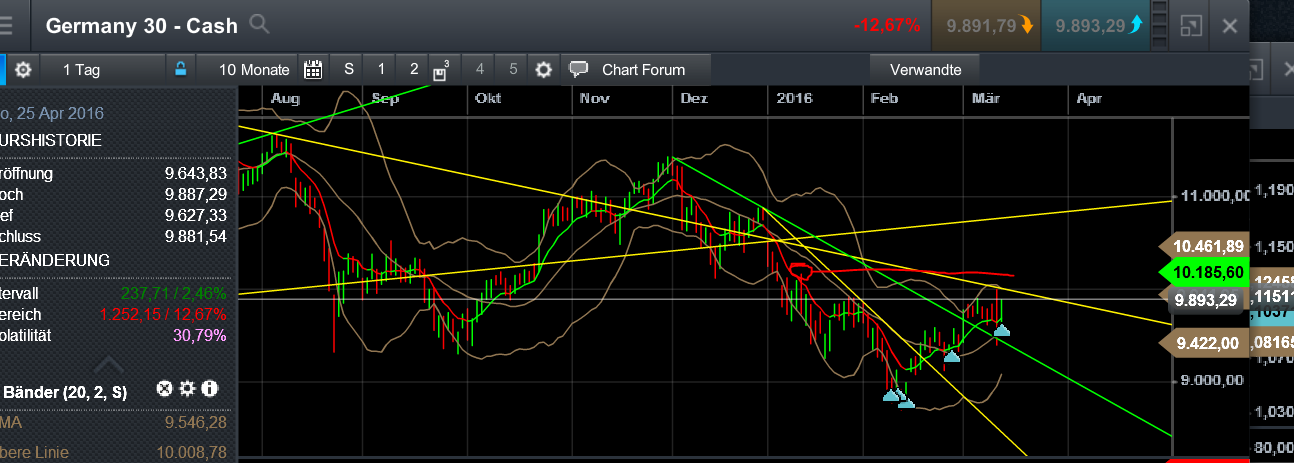Viewport: 1294px width, 463px height.
Task: Pop out the chart window icon
Action: click(x=1192, y=25)
